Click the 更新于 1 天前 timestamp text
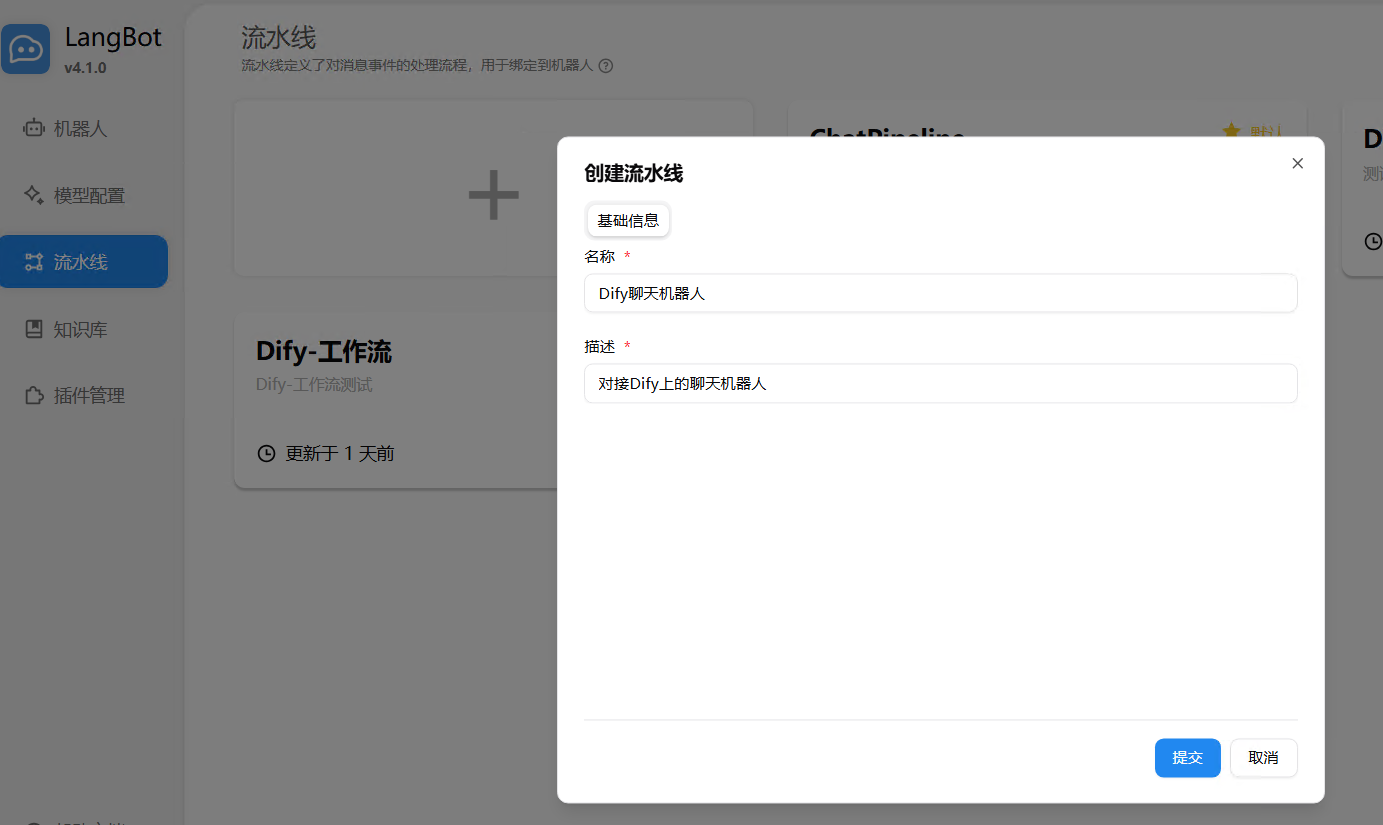 [x=340, y=454]
